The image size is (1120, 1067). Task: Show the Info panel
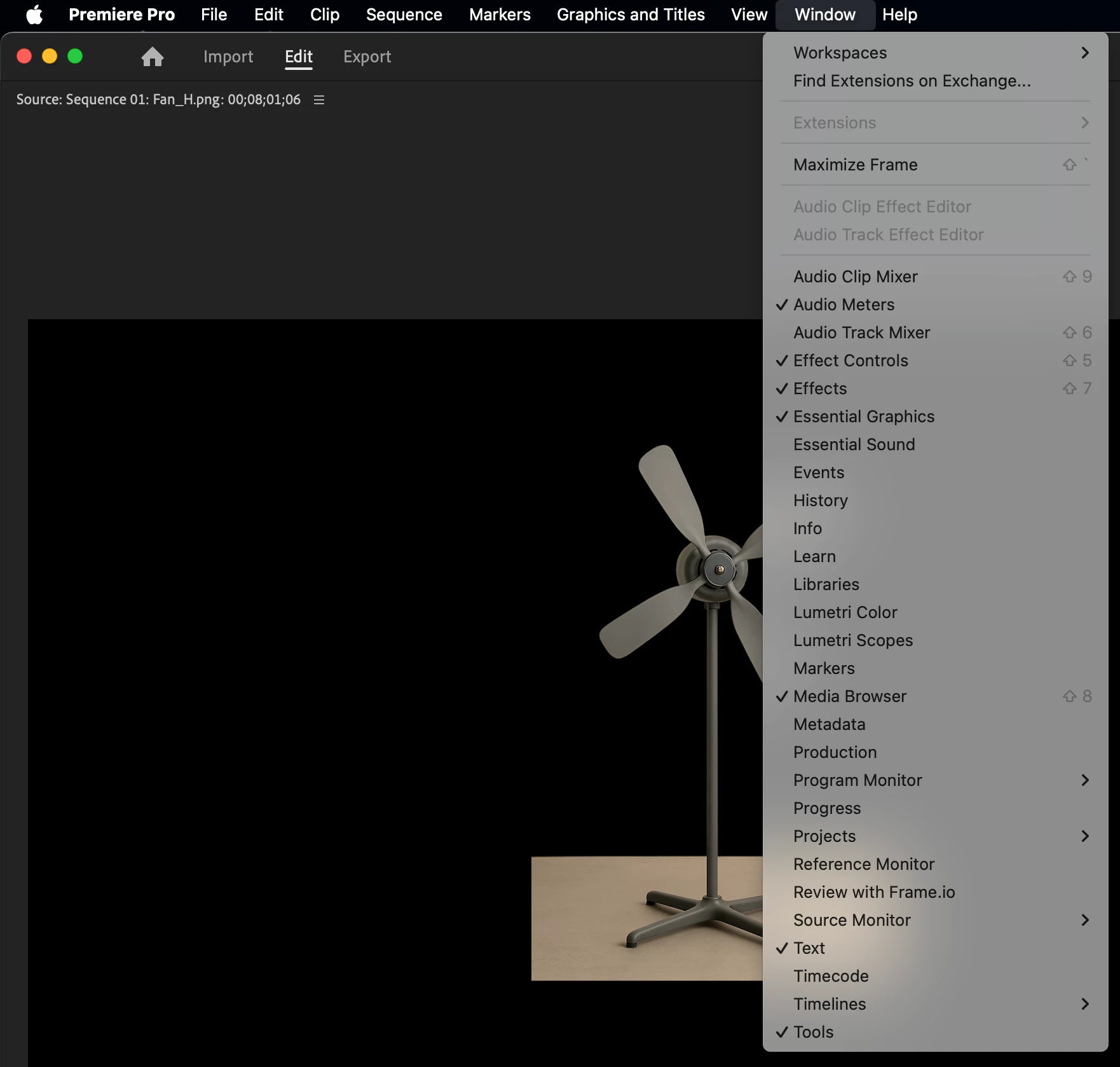click(x=936, y=528)
